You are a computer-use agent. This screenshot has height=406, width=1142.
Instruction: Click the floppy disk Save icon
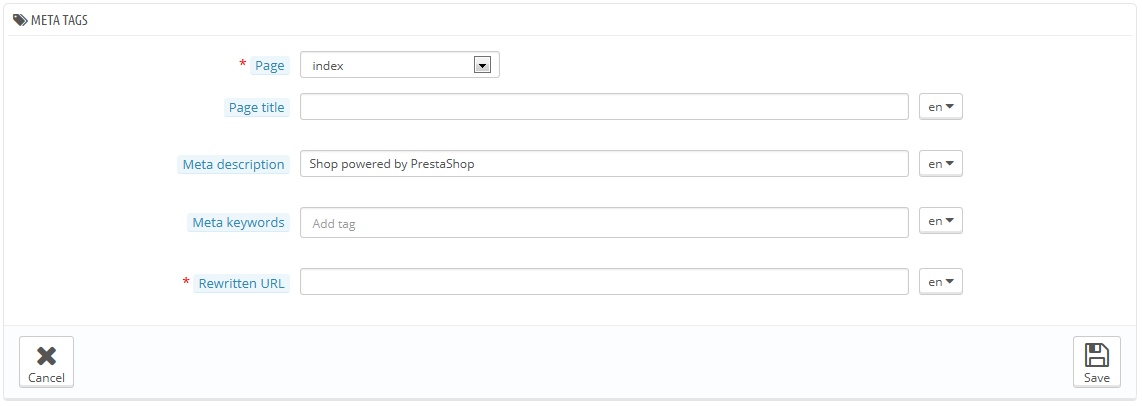(x=1096, y=355)
